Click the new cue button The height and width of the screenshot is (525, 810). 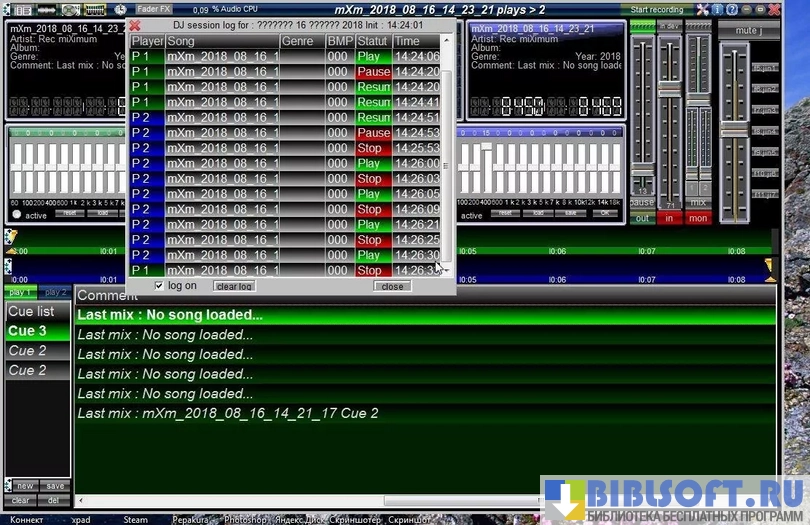25,486
